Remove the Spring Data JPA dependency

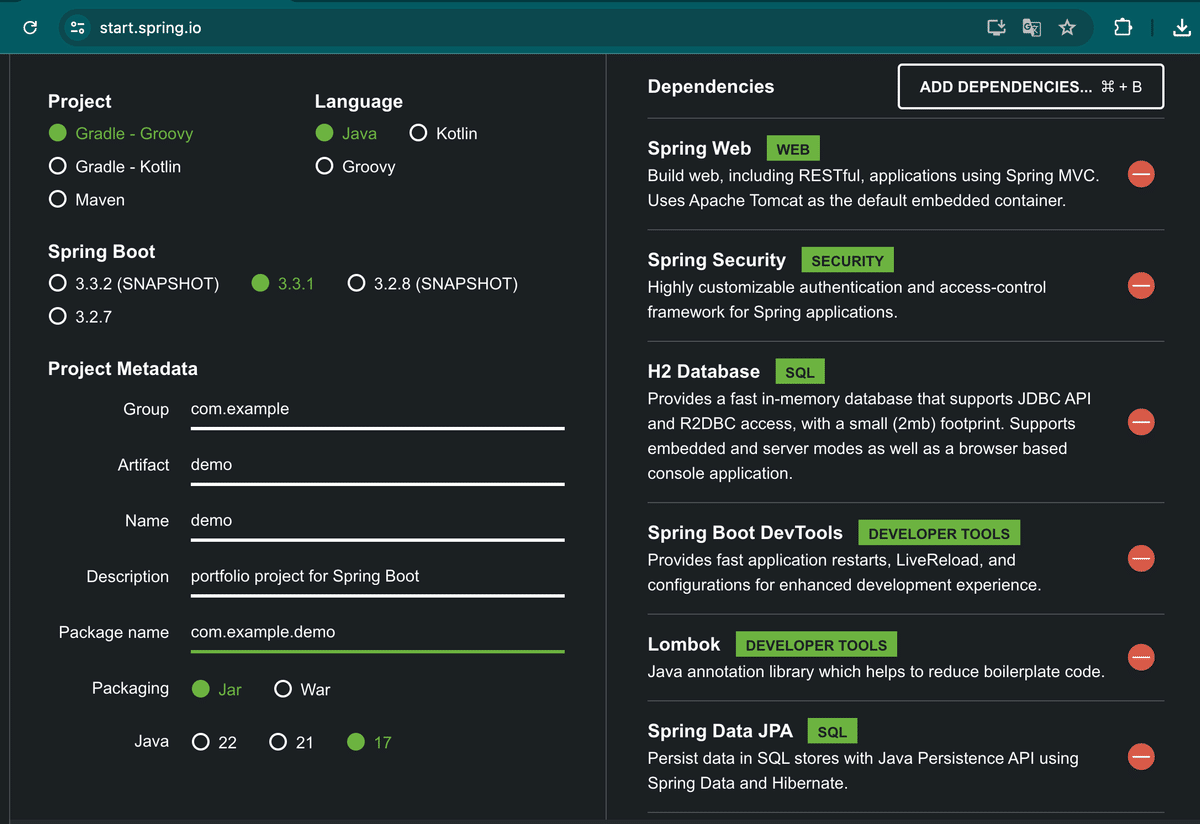(1141, 756)
